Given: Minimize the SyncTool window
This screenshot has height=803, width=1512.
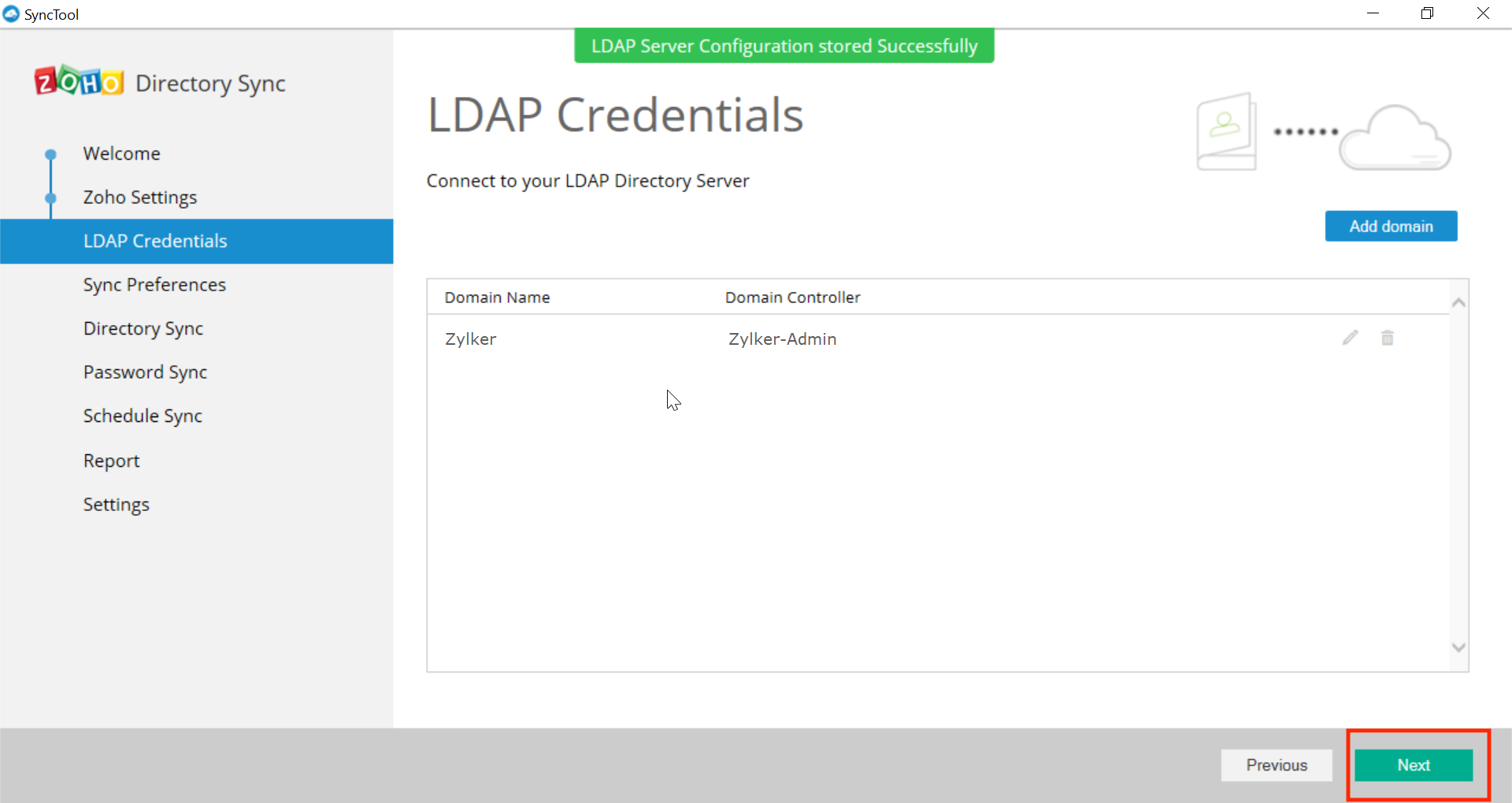Looking at the screenshot, I should click(x=1373, y=13).
